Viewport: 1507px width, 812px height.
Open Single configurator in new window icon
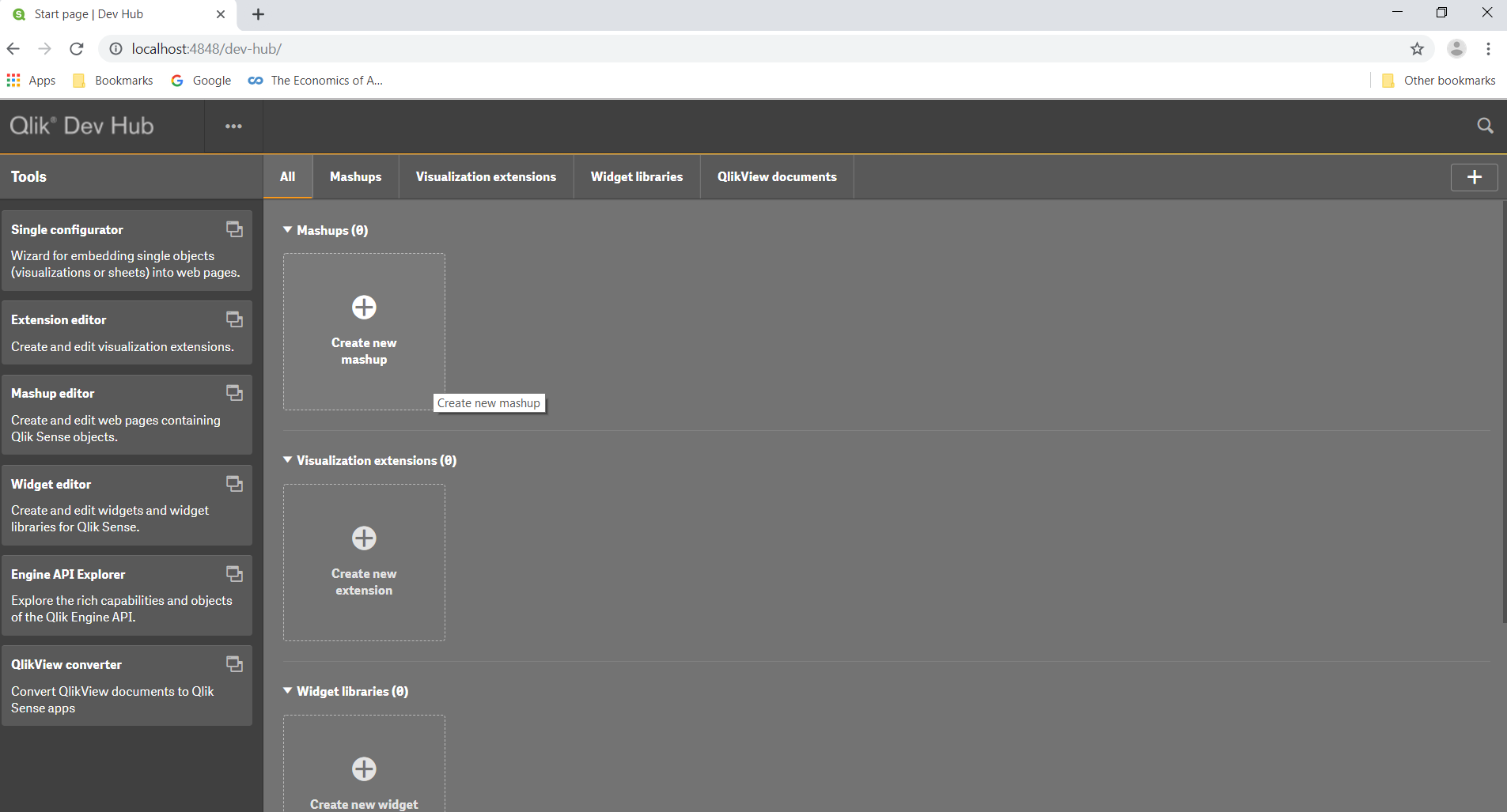(234, 229)
